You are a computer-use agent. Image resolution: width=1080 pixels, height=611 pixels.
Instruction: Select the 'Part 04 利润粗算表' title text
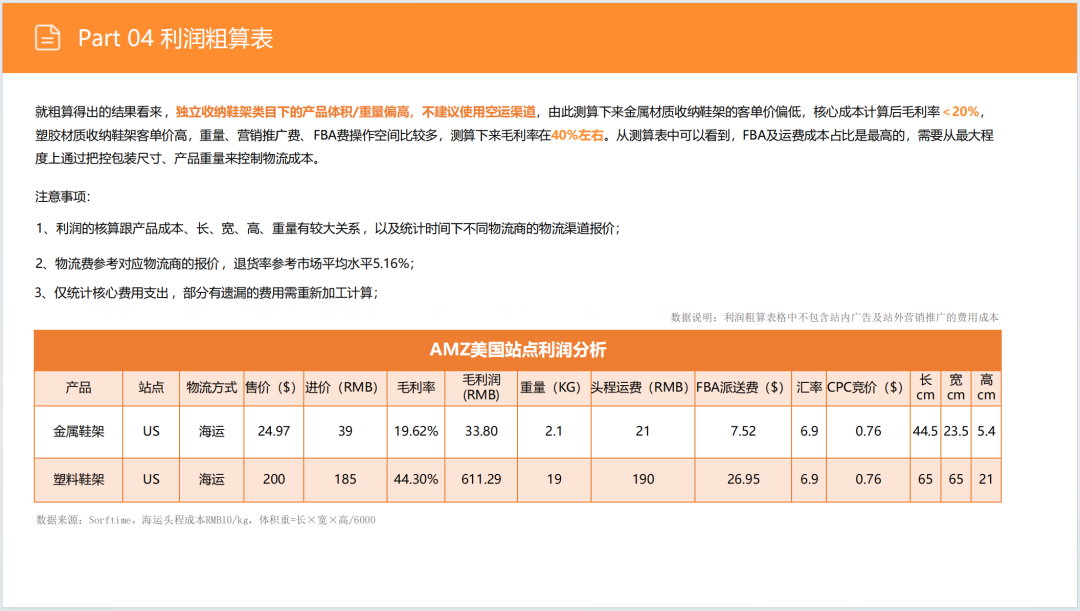pyautogui.click(x=176, y=39)
